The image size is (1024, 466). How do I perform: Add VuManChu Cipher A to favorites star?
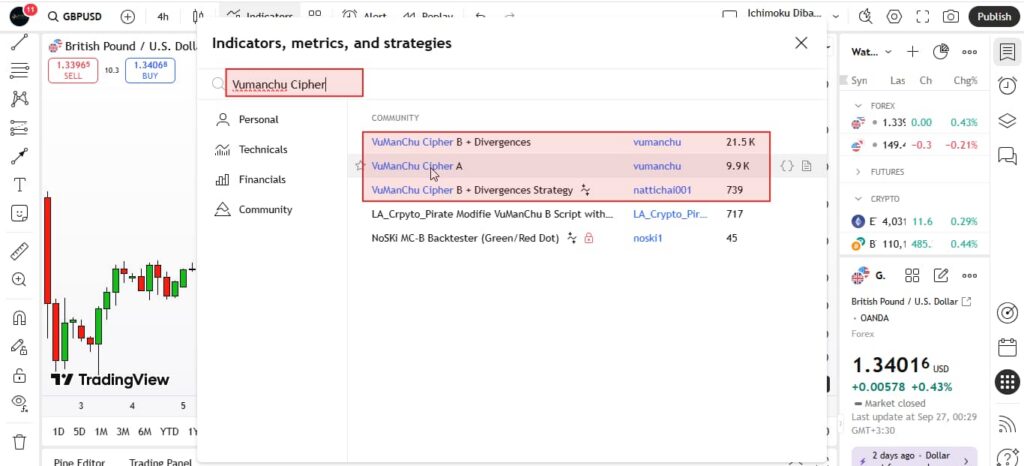tap(359, 167)
